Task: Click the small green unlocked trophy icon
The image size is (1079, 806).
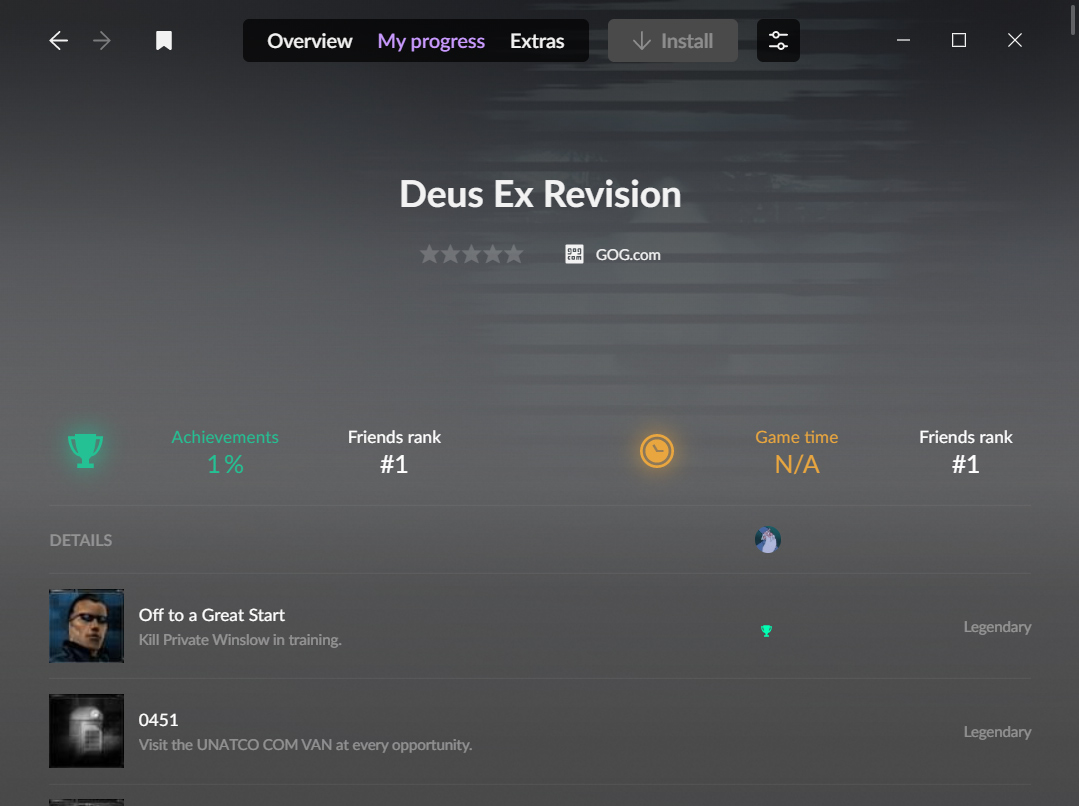Action: [767, 630]
